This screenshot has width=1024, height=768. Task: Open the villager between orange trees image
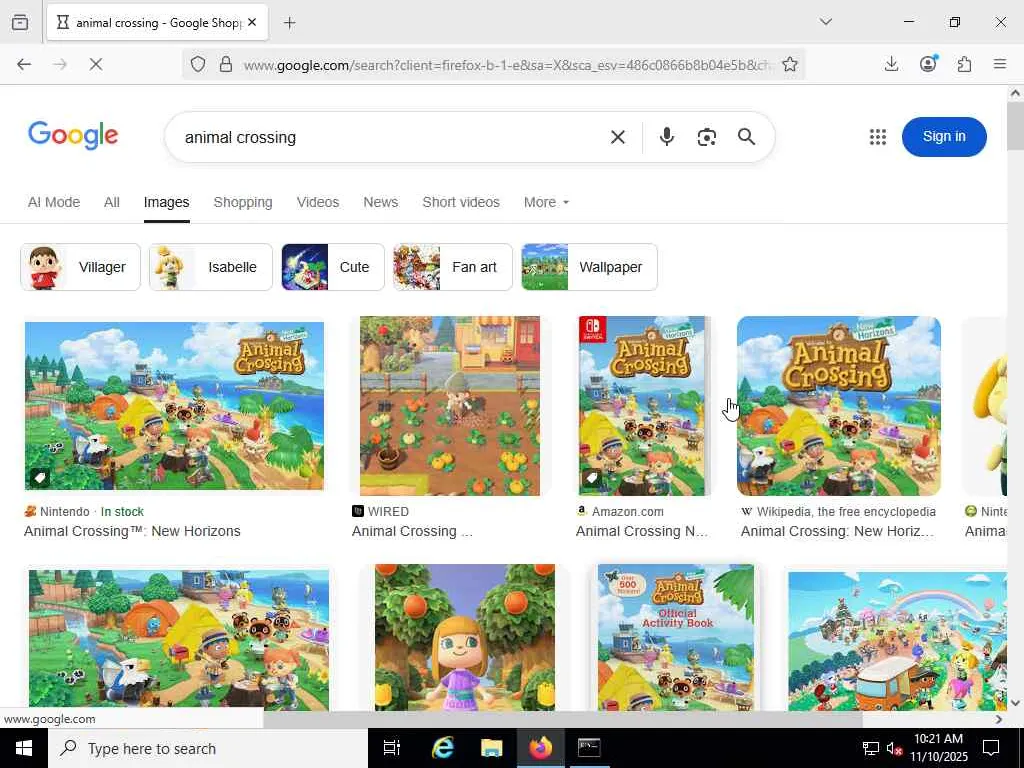(465, 637)
